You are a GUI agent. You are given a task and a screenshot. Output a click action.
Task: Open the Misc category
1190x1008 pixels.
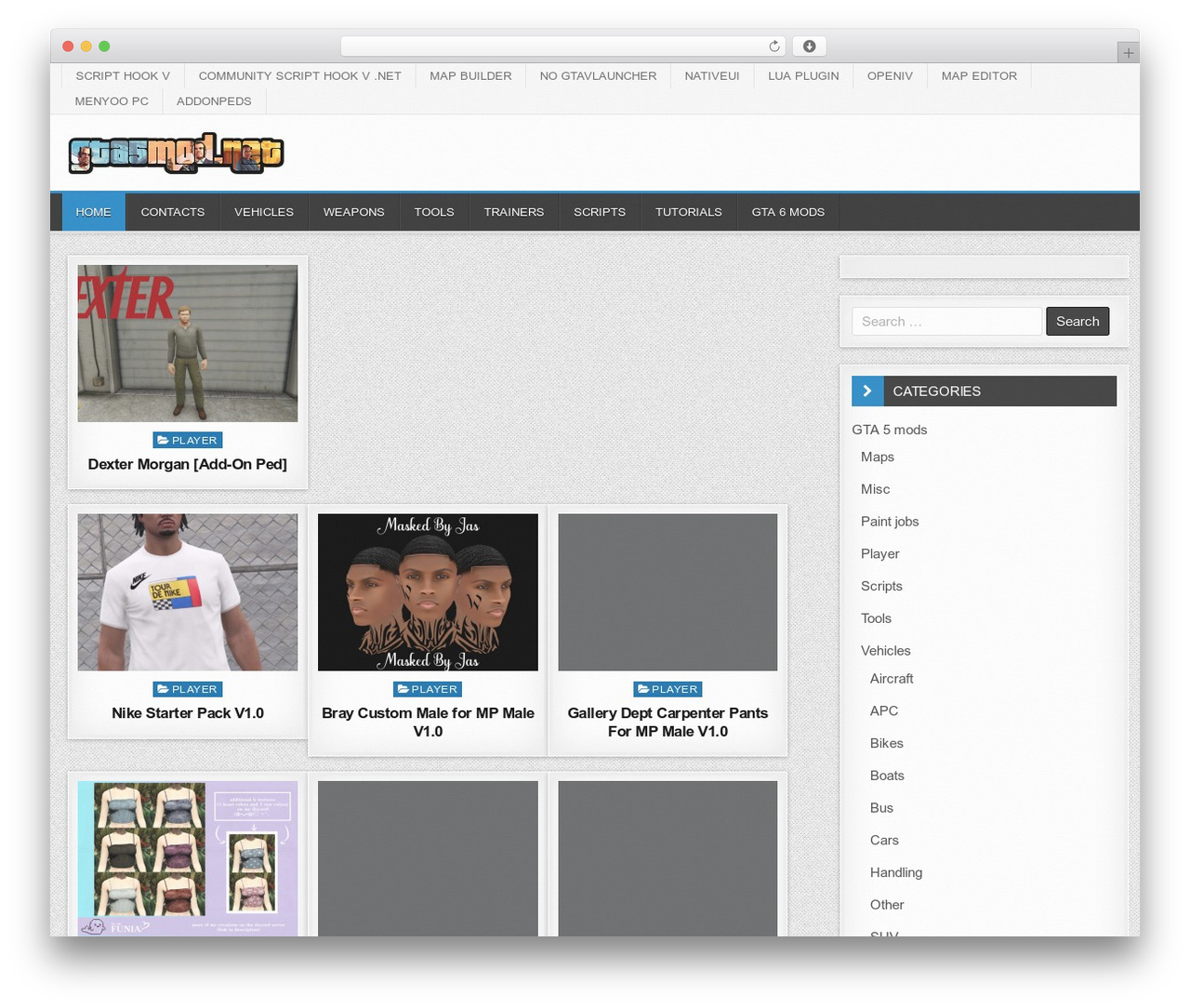click(x=875, y=489)
